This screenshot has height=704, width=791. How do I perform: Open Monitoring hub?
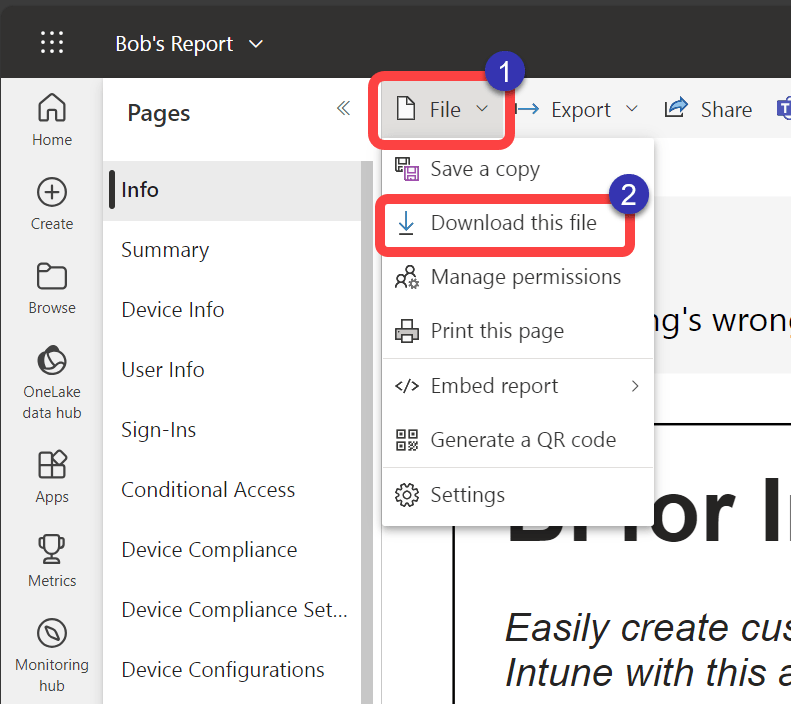tap(52, 655)
